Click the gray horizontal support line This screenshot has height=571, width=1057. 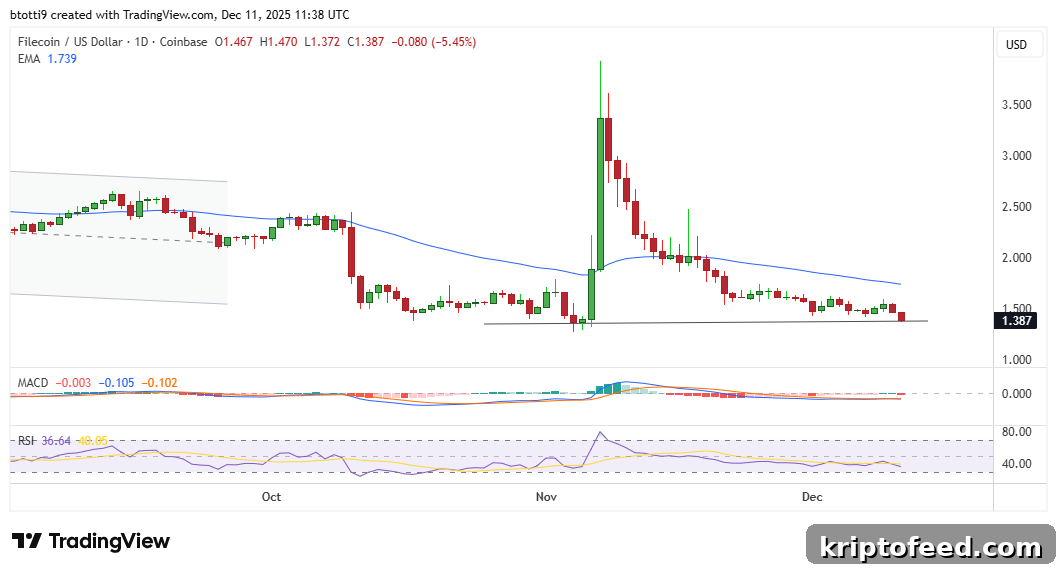point(706,322)
